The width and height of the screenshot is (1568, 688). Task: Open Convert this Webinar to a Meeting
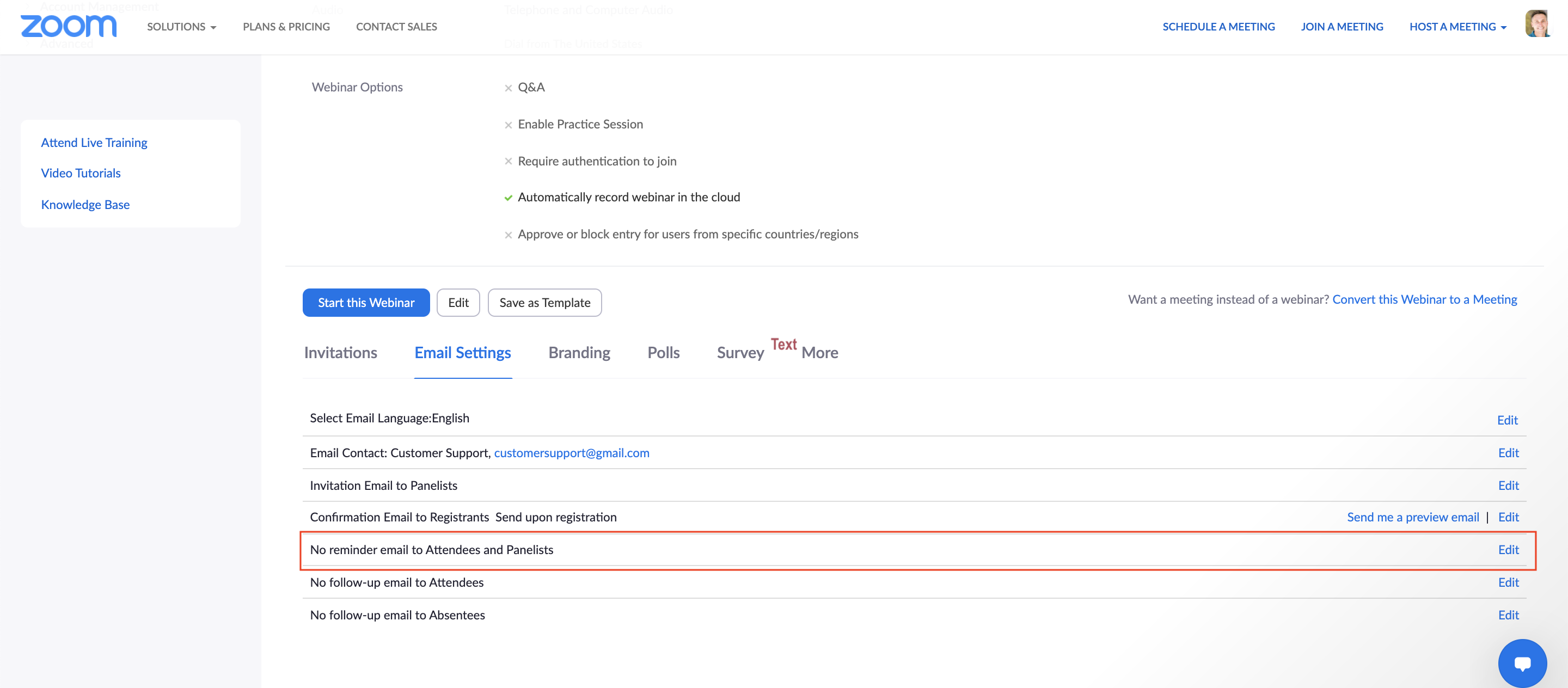tap(1424, 299)
